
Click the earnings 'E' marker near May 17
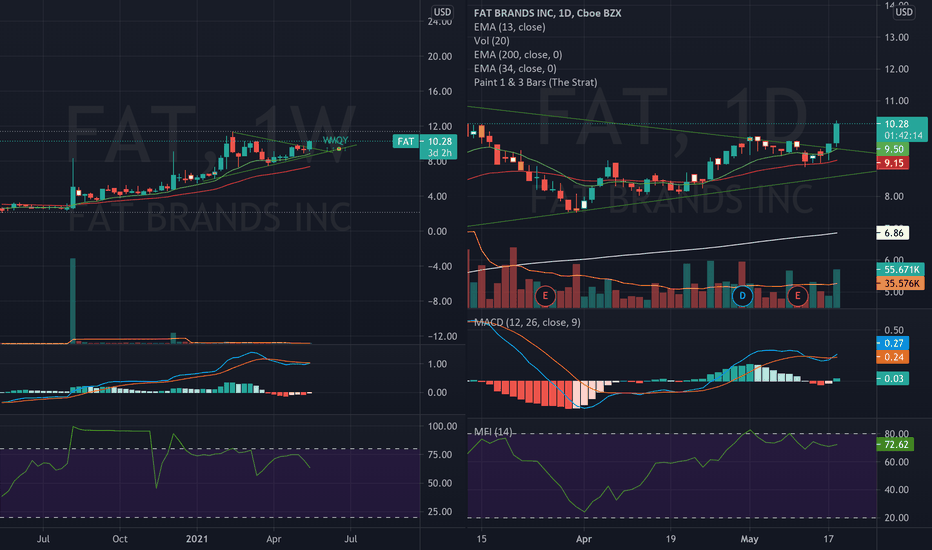[797, 296]
